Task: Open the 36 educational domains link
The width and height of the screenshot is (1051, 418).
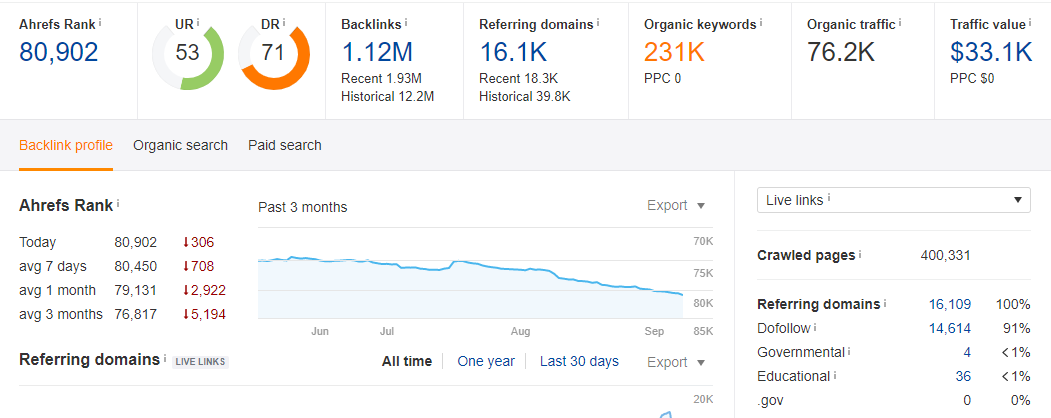Action: click(963, 376)
